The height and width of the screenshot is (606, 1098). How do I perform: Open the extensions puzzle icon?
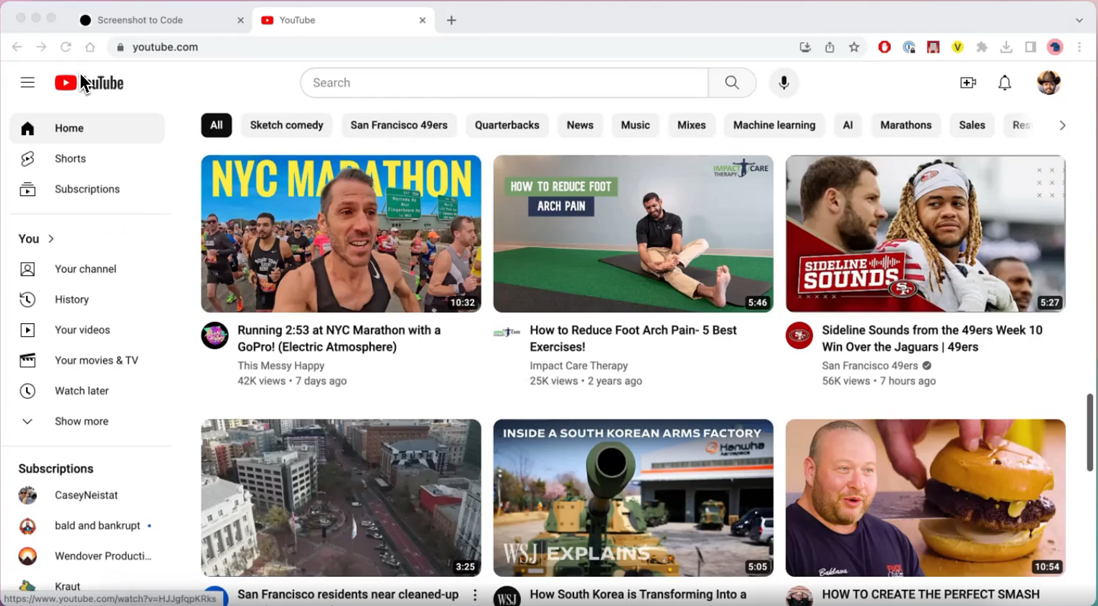982,47
